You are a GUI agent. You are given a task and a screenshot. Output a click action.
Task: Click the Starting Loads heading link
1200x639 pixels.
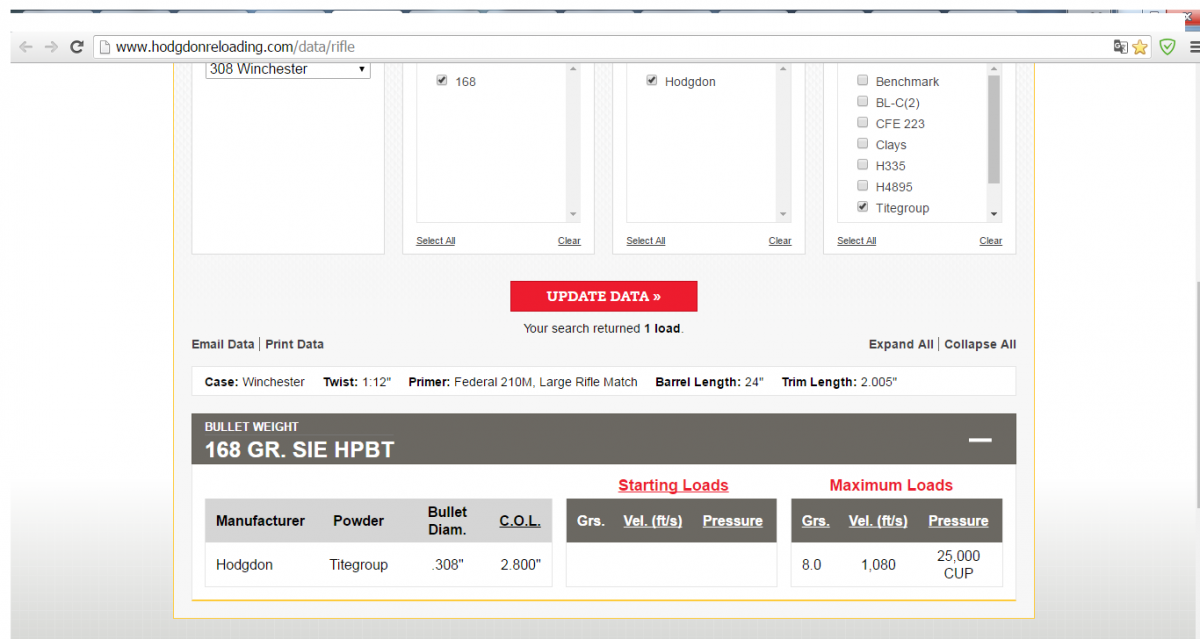coord(673,486)
